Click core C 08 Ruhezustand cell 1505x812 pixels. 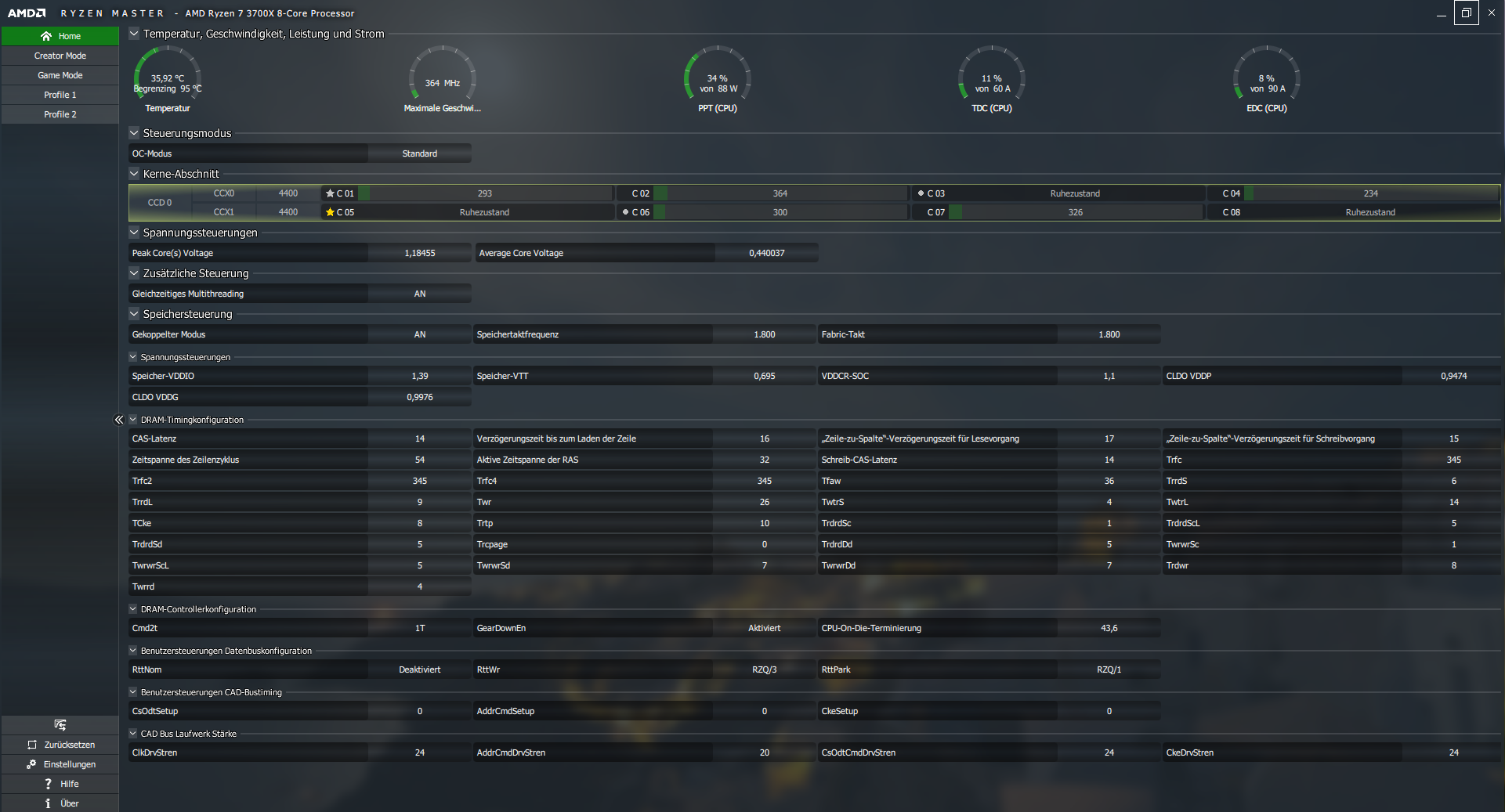click(x=1371, y=212)
